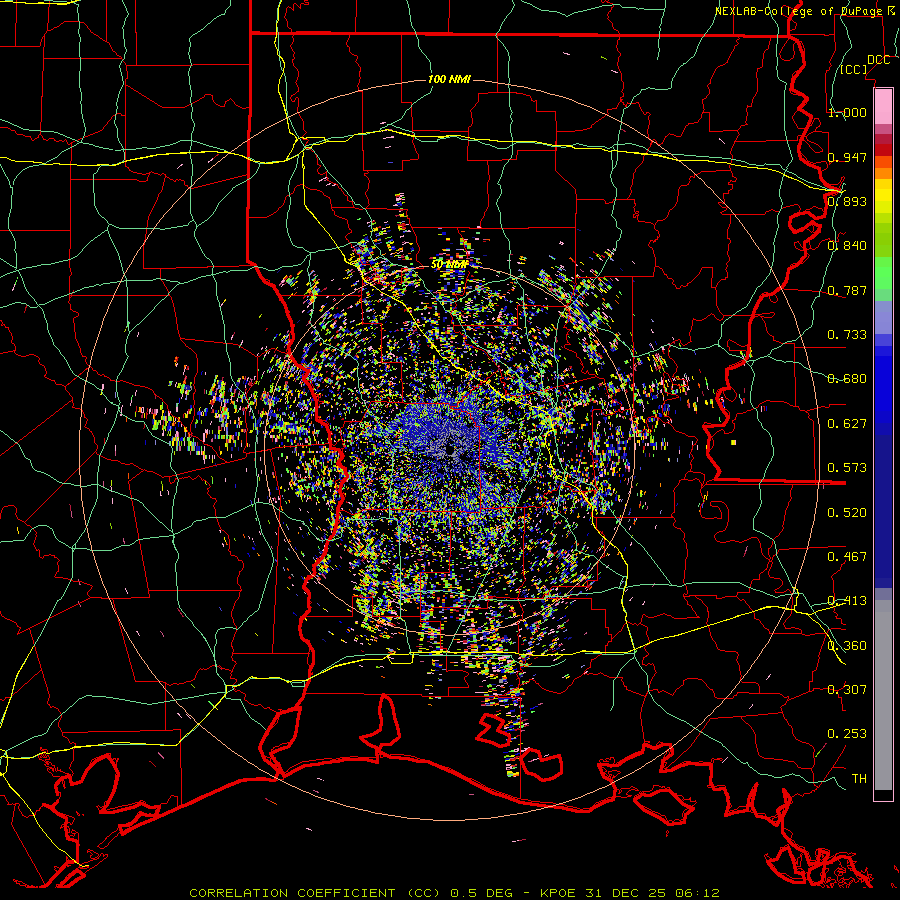900x900 pixels.
Task: Select the 0.840 scale value
Action: pos(847,246)
